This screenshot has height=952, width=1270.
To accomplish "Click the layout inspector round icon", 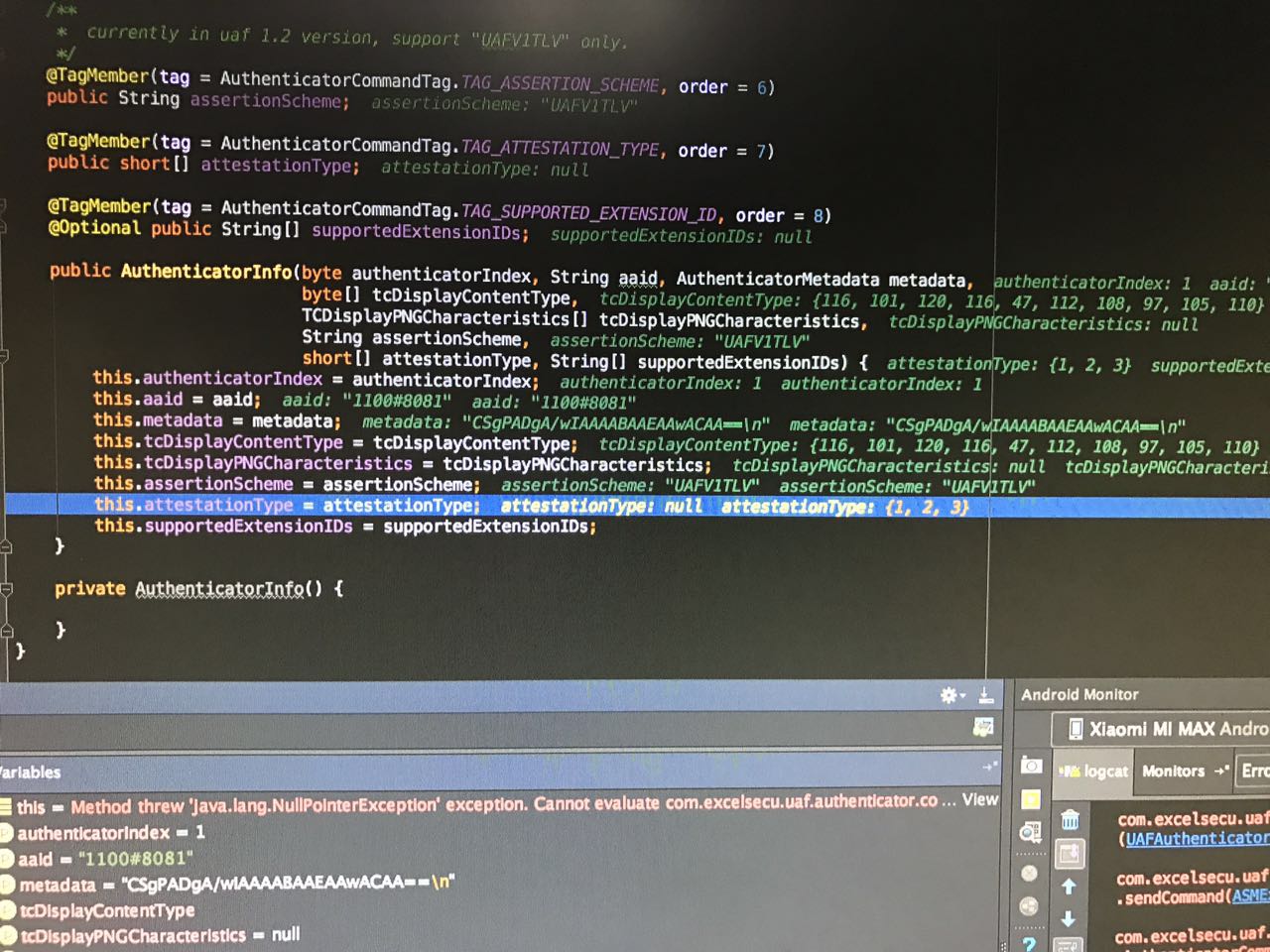I will click(x=1030, y=905).
